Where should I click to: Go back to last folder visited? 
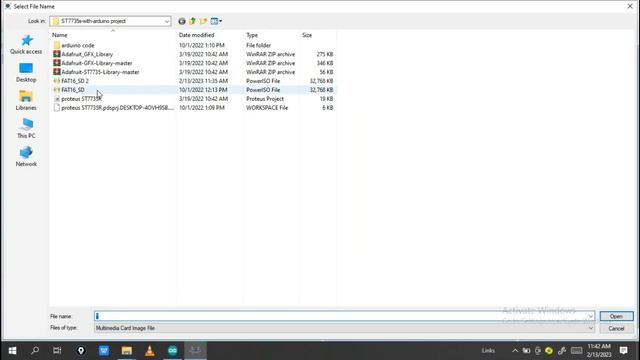[x=182, y=21]
